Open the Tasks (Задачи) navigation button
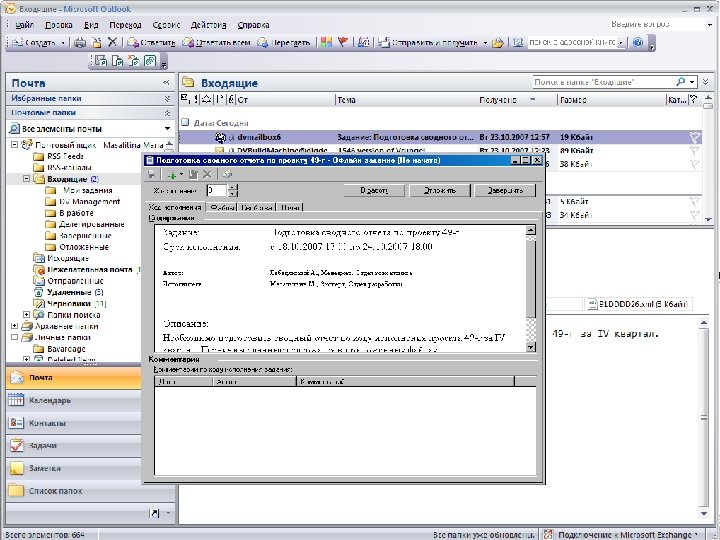Viewport: 720px width, 540px height. click(x=73, y=445)
